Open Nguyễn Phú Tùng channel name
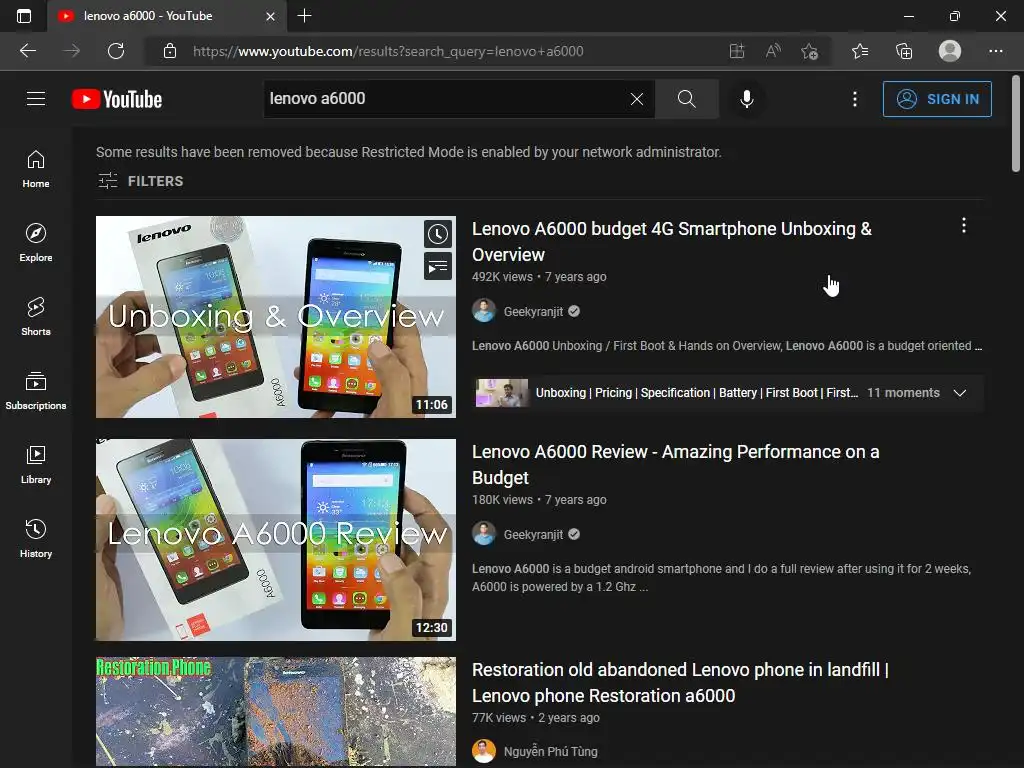The width and height of the screenshot is (1024, 768). pos(551,752)
